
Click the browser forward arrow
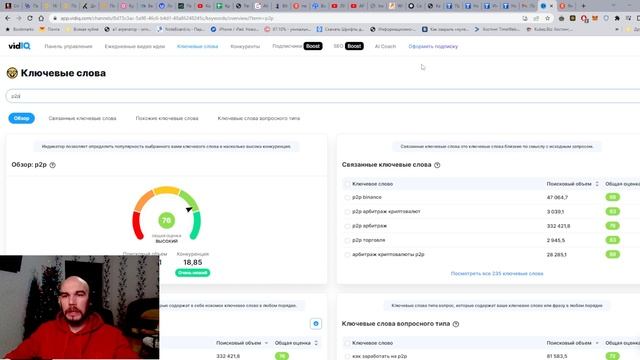[19, 18]
